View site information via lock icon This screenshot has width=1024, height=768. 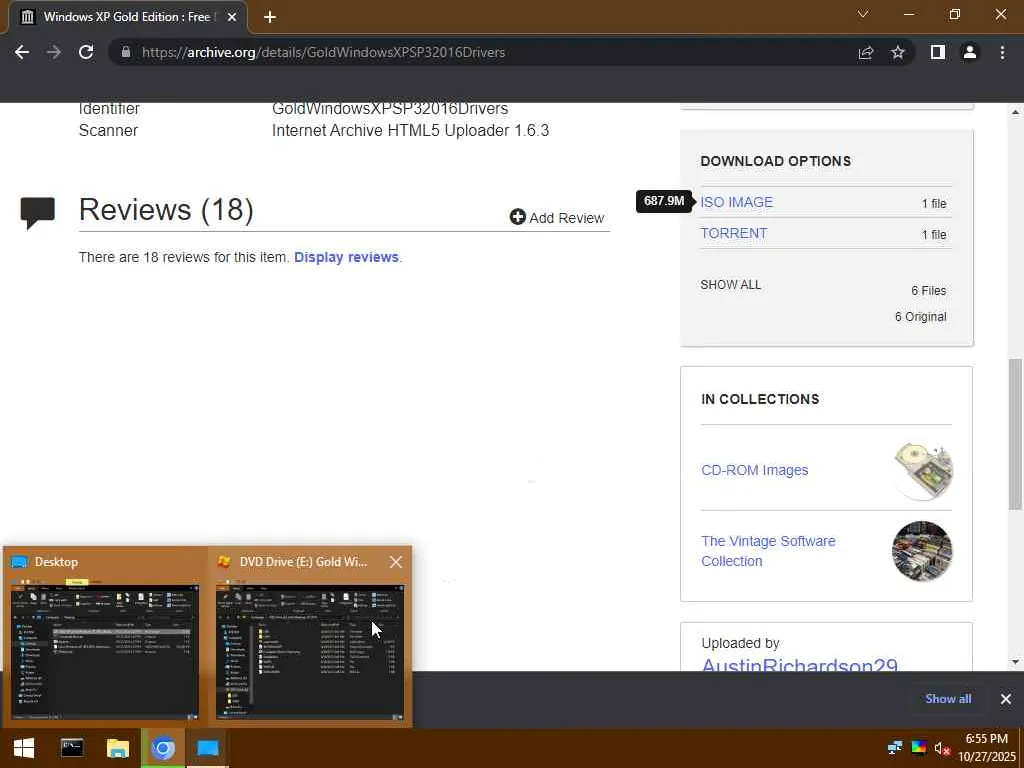(126, 52)
